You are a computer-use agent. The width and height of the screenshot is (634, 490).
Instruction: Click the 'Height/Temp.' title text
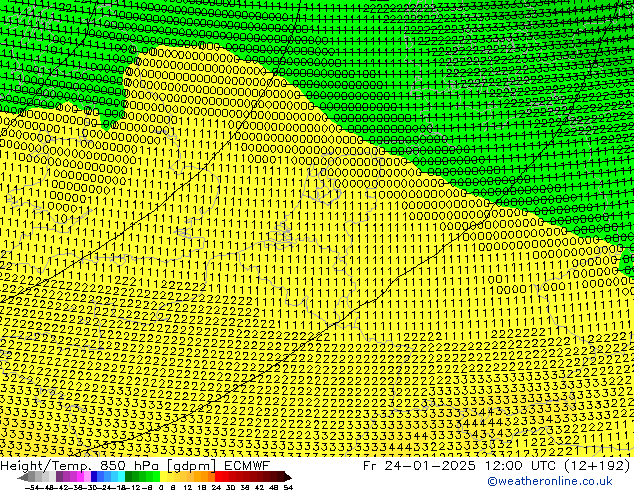click(x=46, y=466)
